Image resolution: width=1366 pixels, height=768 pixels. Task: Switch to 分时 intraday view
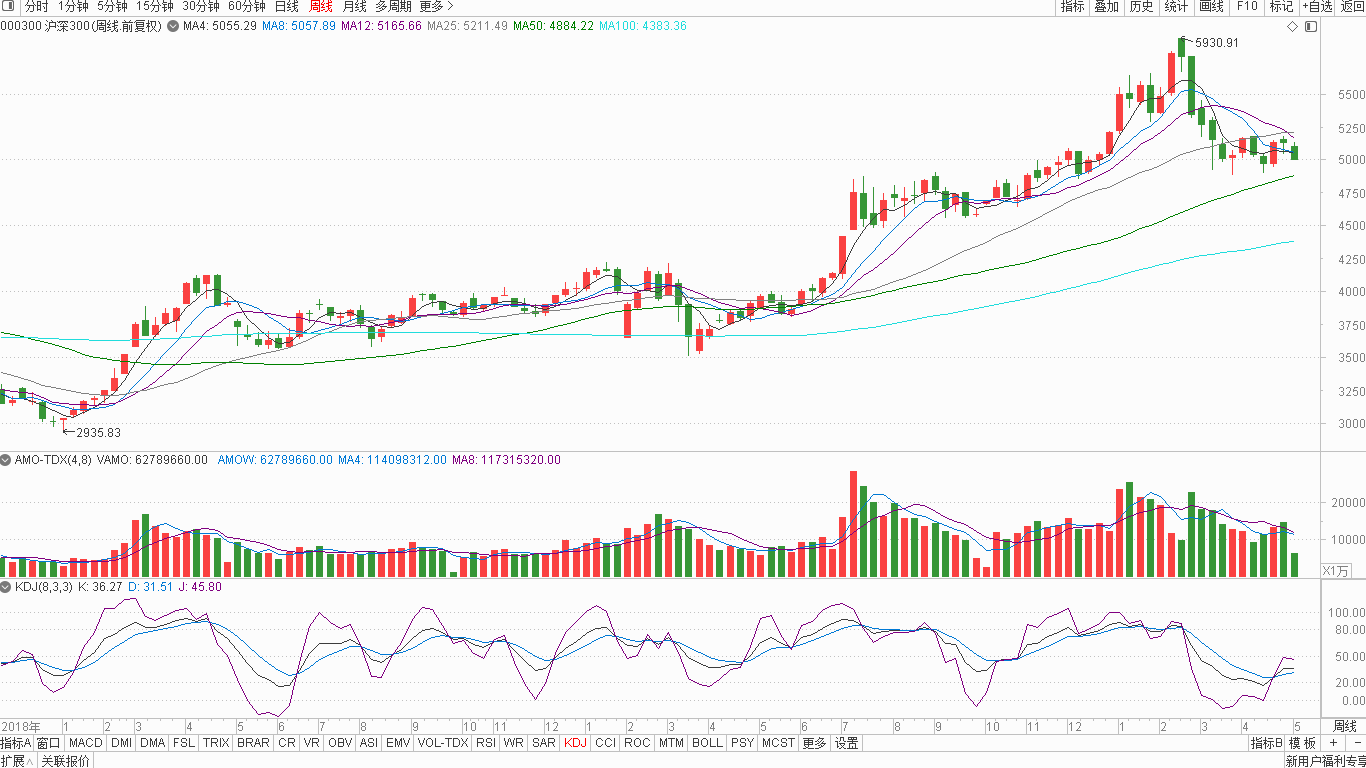click(36, 6)
